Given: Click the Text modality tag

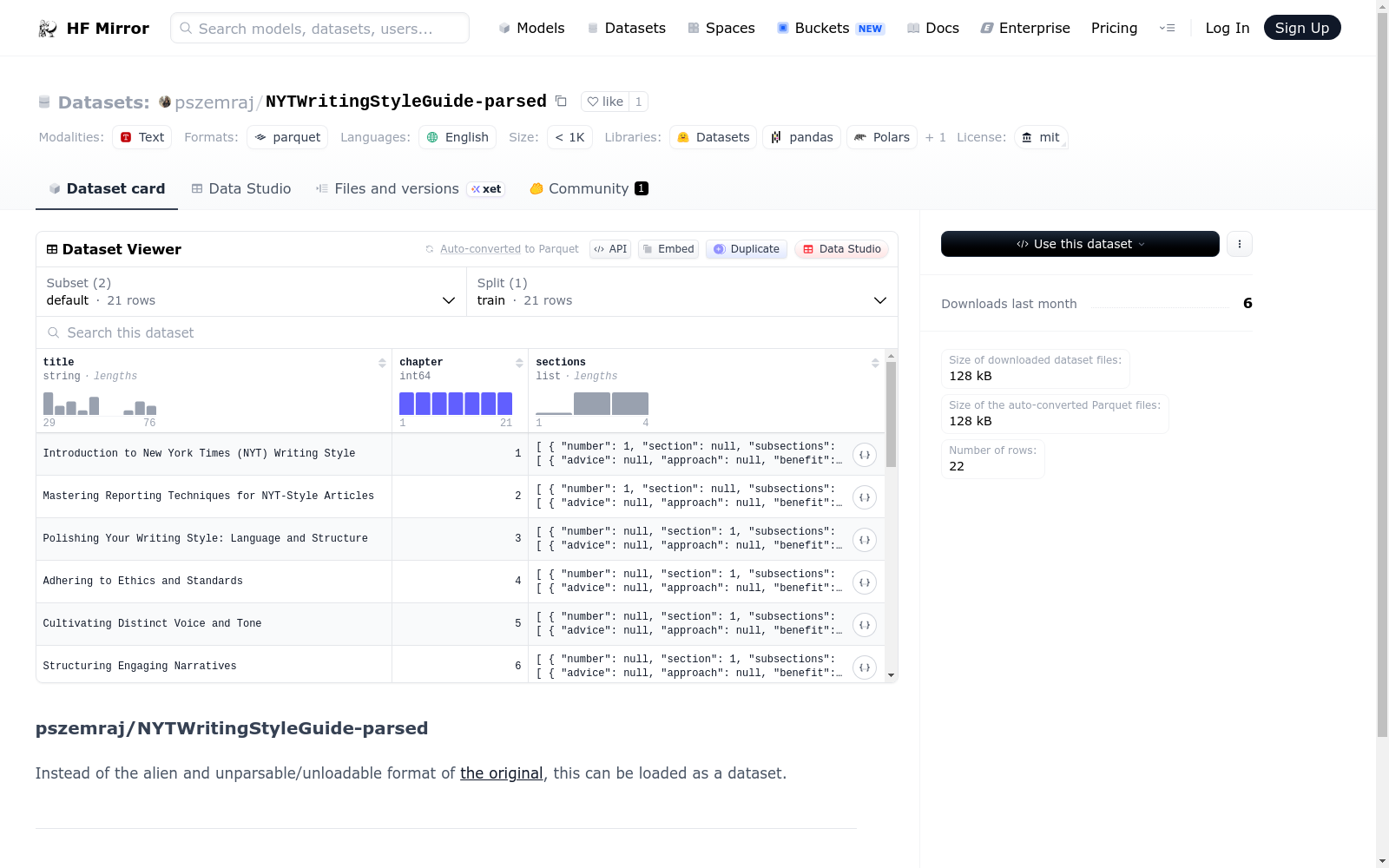Looking at the screenshot, I should pyautogui.click(x=142, y=137).
